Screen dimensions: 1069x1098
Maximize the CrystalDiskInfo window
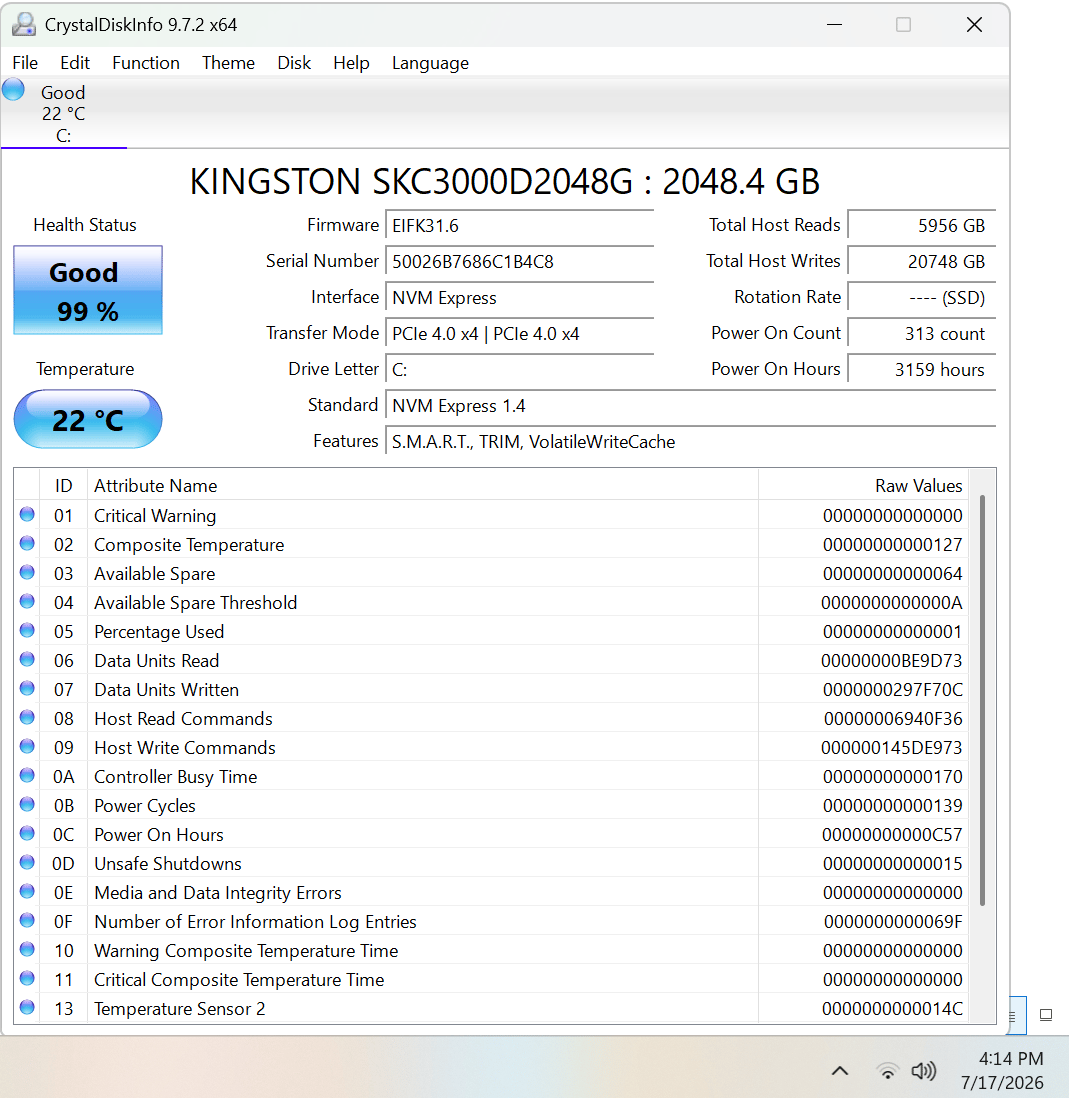904,25
